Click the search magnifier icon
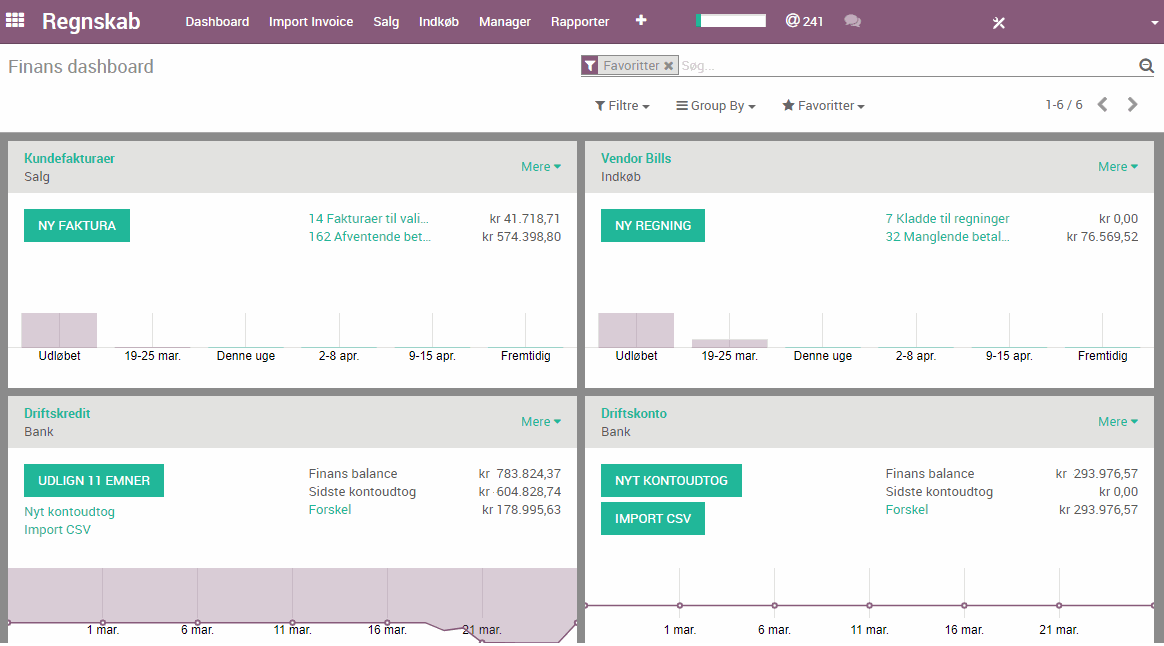 pyautogui.click(x=1146, y=66)
